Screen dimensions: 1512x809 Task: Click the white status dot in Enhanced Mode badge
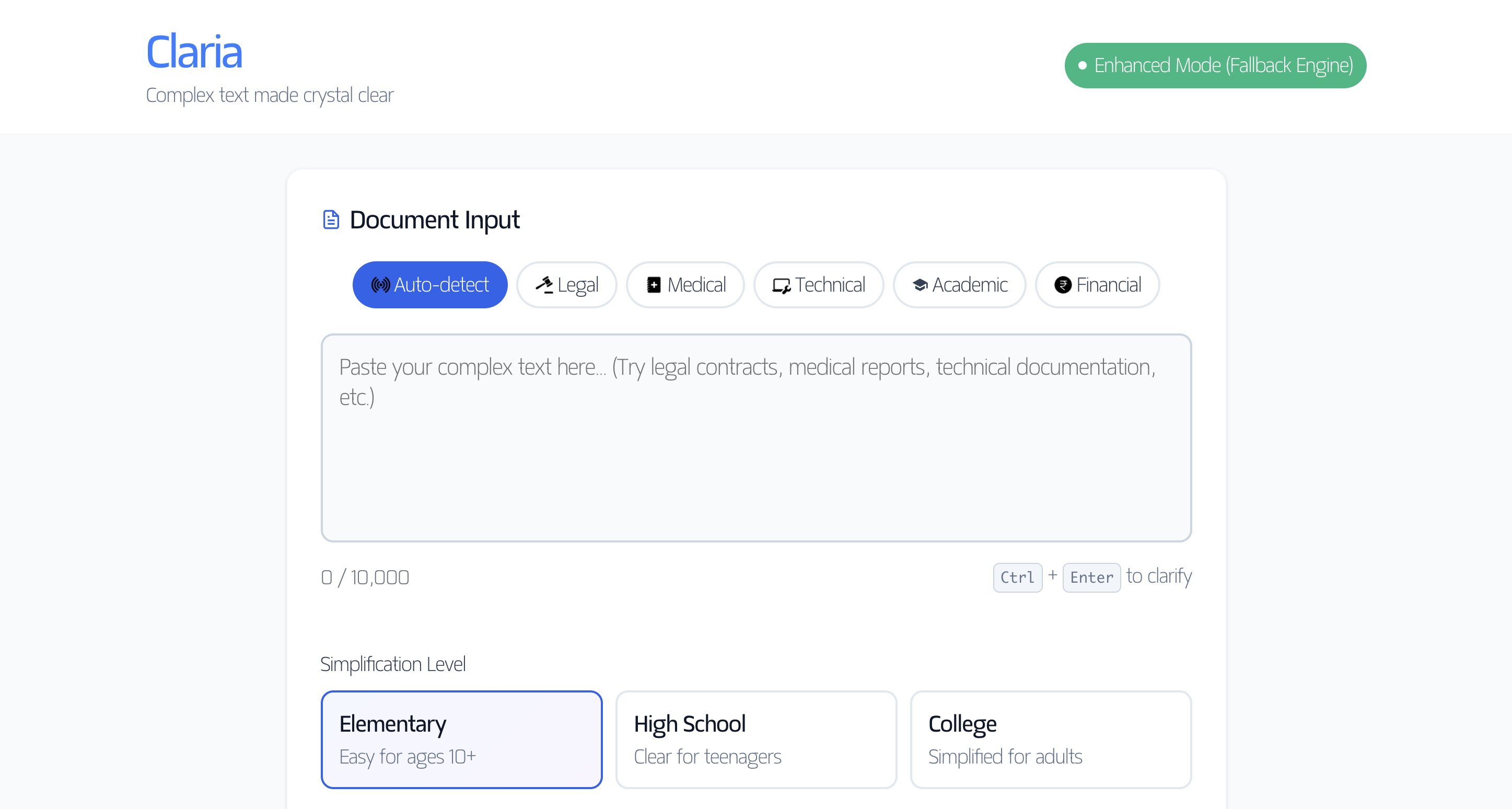[1083, 66]
